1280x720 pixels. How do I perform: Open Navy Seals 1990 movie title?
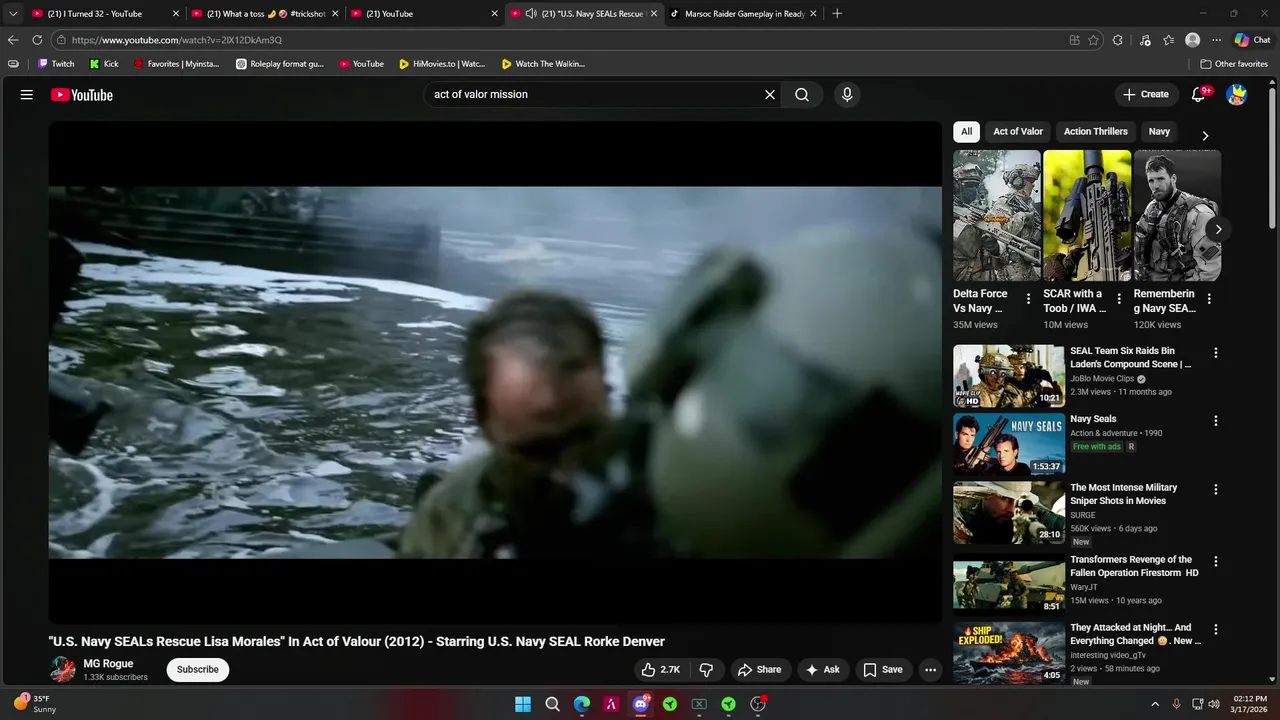click(x=1093, y=419)
